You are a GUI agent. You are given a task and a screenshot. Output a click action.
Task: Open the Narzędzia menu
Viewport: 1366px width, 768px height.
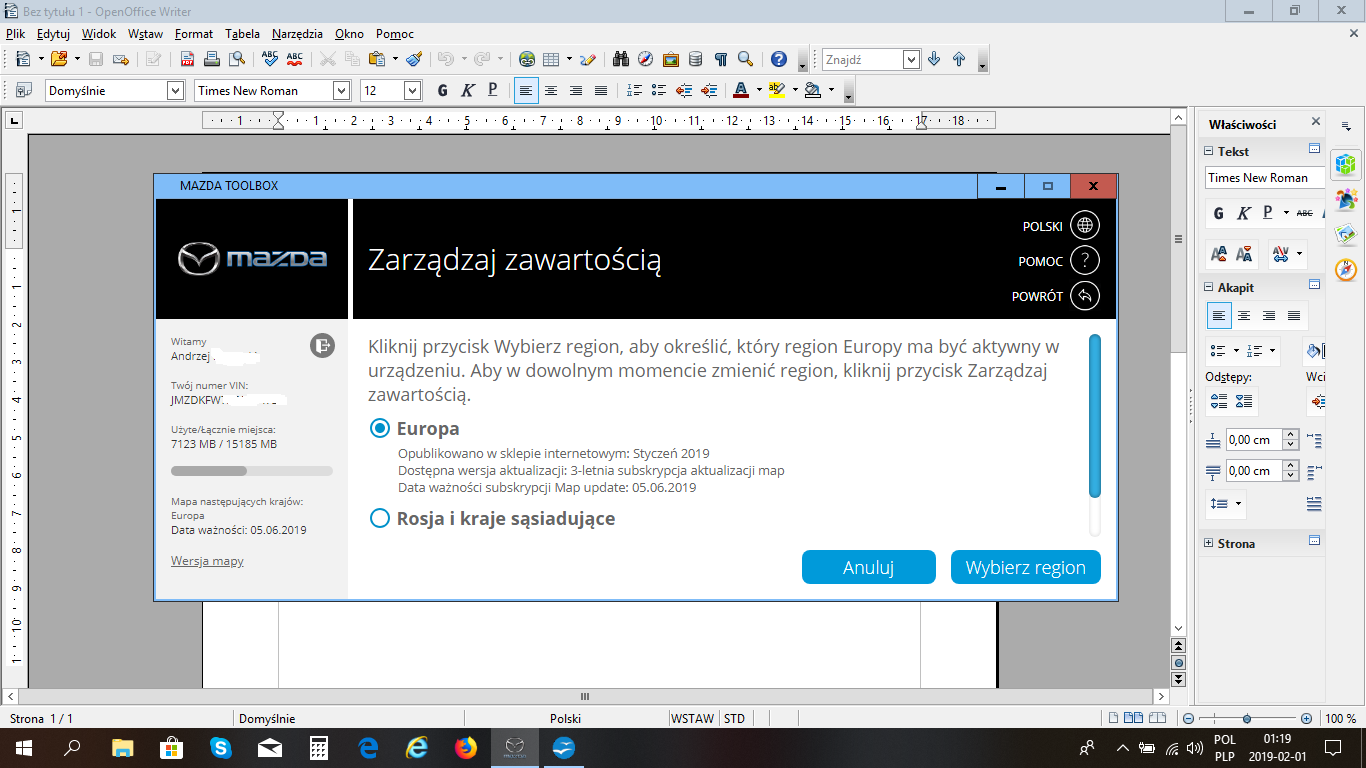(298, 33)
